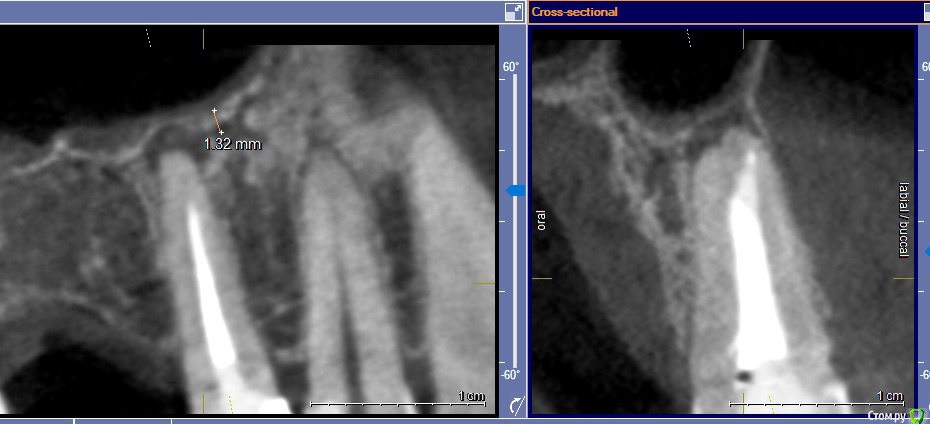930x424 pixels.
Task: Maximize the left panoramic view panel
Action: 513,12
